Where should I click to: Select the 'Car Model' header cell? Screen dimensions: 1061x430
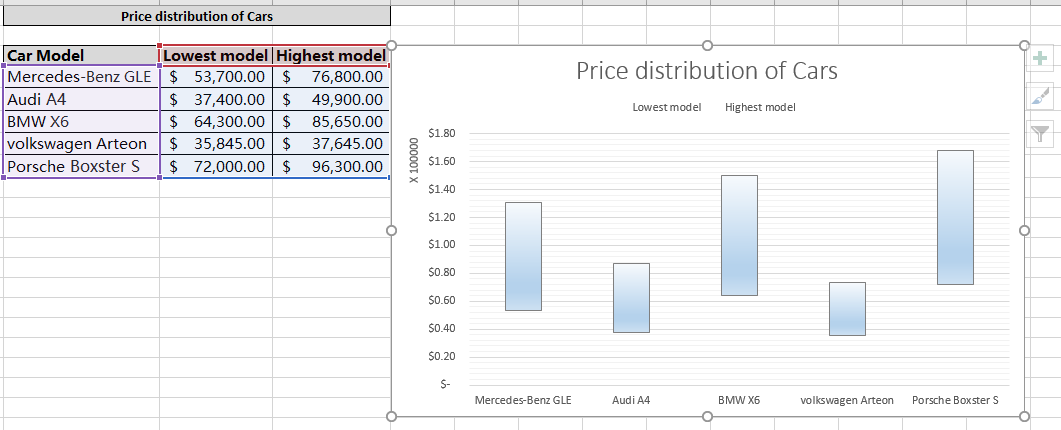click(81, 56)
